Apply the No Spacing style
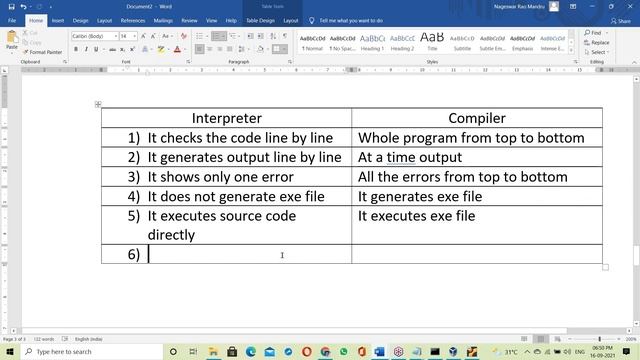The image size is (640, 360). 342,42
